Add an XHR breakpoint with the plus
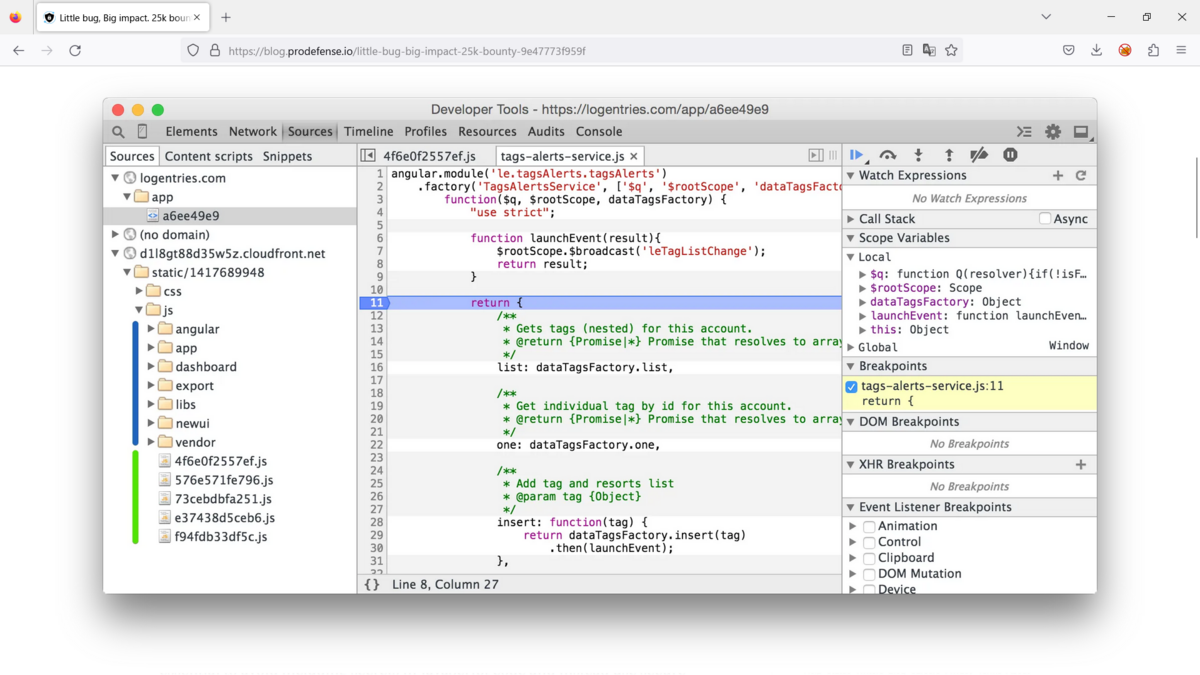Screen dimensions: 1200x675 (x=1081, y=464)
